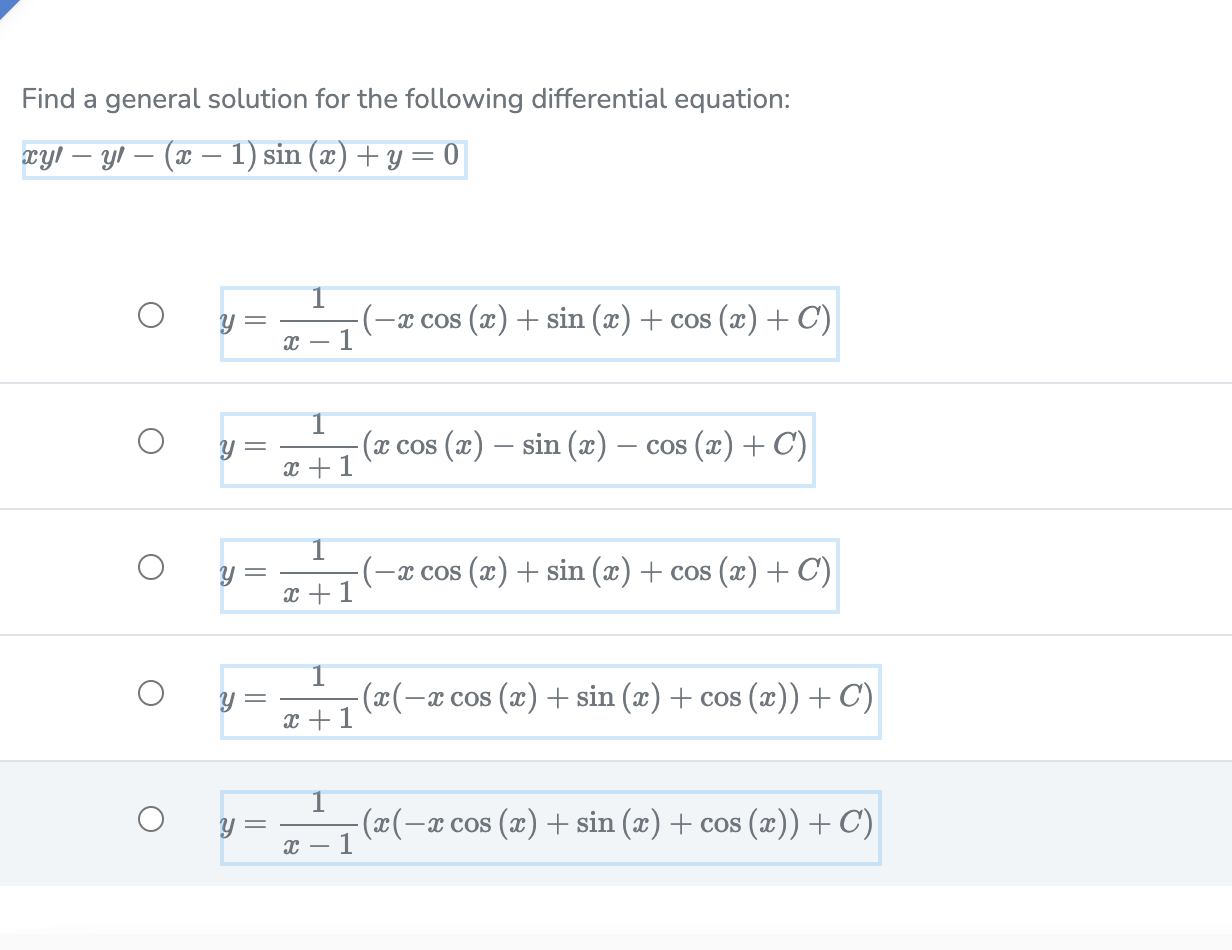Pick the fourth answer radio button
The image size is (1232, 950).
tap(150, 693)
